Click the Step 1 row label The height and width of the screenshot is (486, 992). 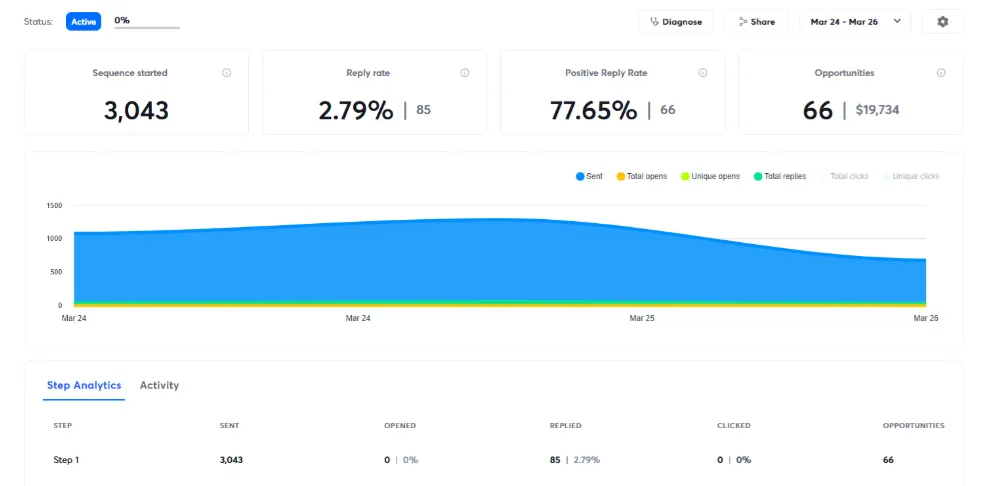(66, 460)
